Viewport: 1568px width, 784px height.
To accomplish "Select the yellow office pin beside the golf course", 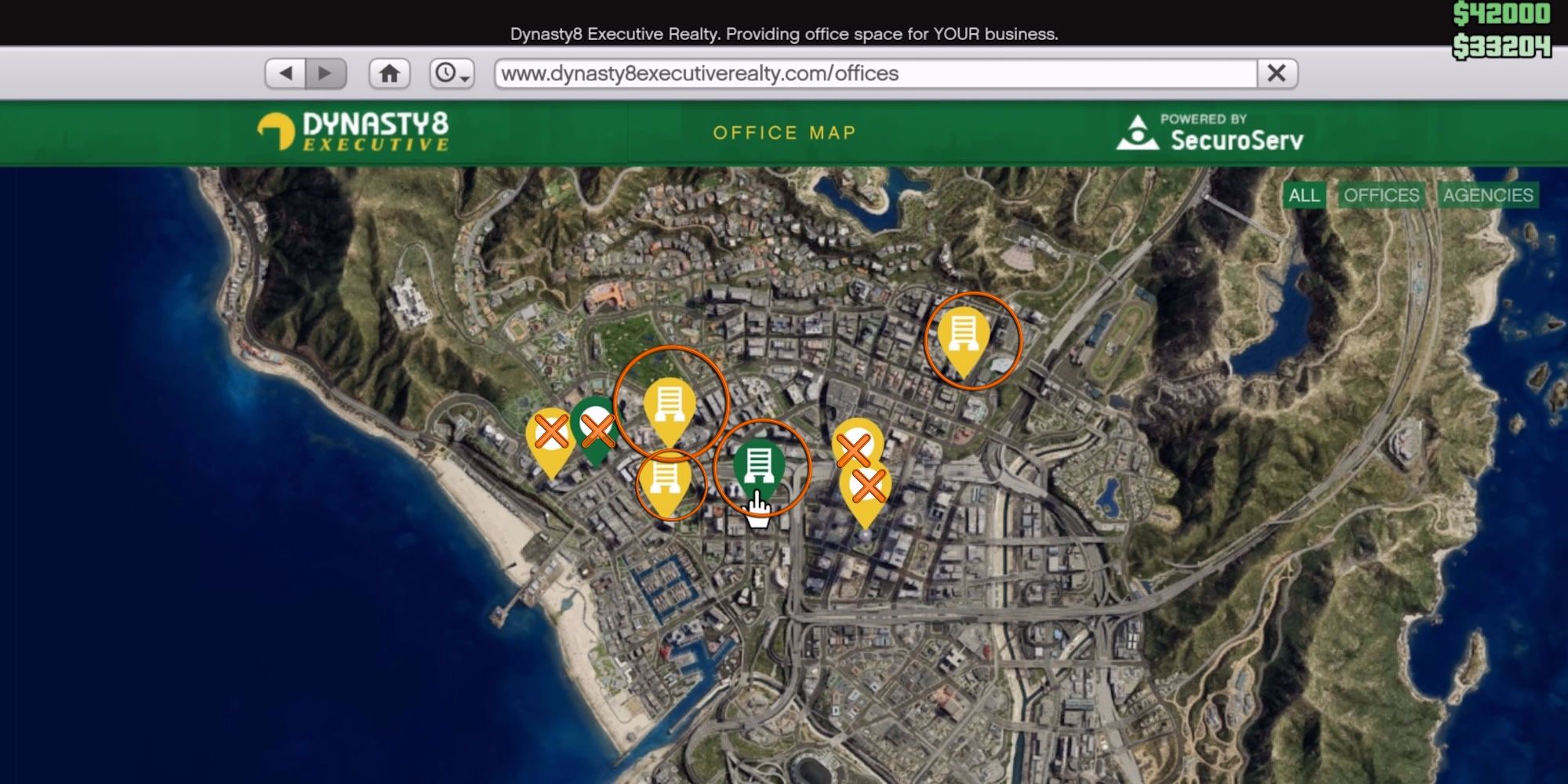I will (670, 410).
